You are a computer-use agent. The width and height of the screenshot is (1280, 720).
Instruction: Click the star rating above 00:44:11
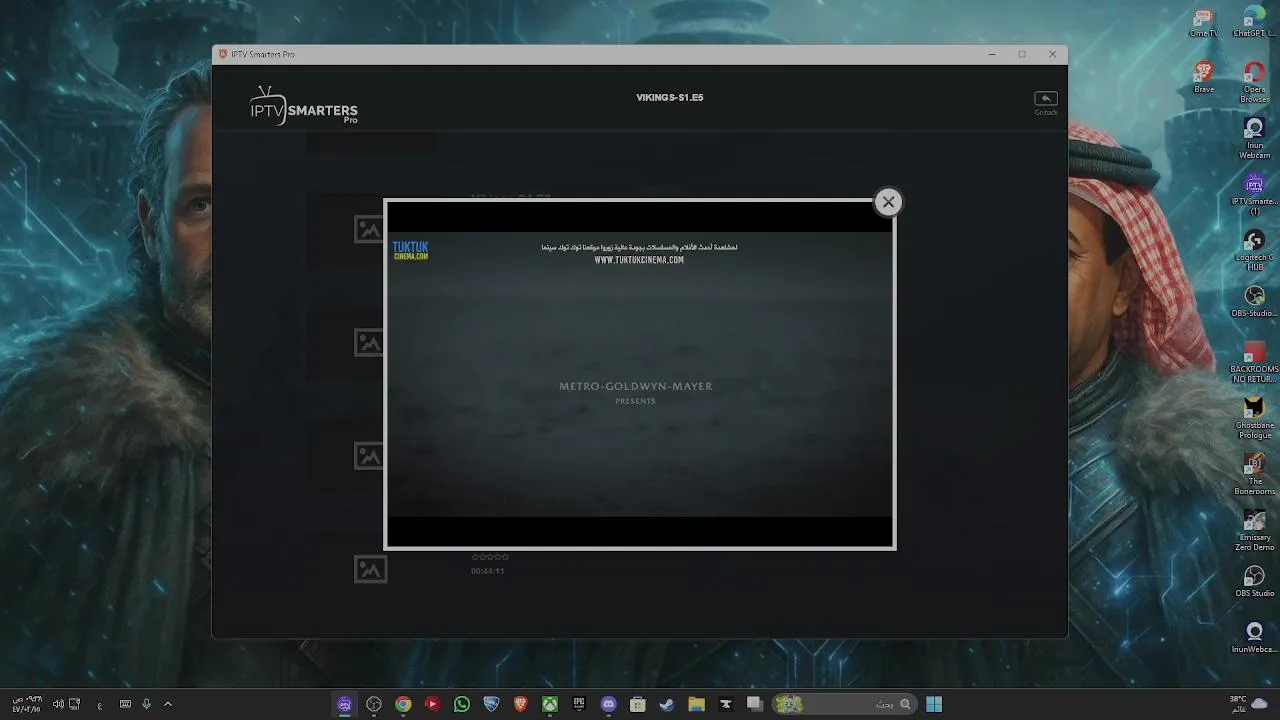(x=490, y=557)
